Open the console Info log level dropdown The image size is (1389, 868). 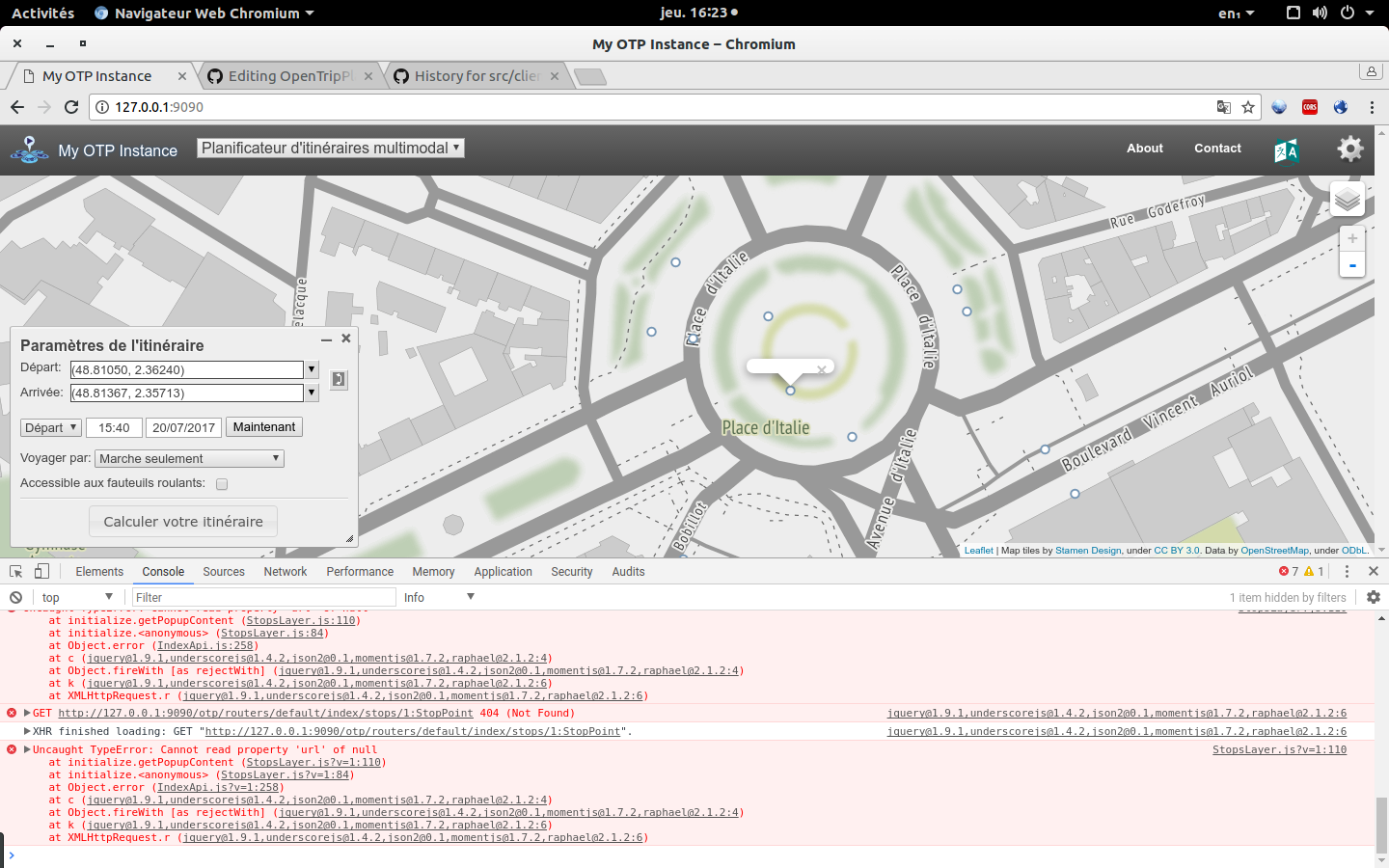(439, 597)
